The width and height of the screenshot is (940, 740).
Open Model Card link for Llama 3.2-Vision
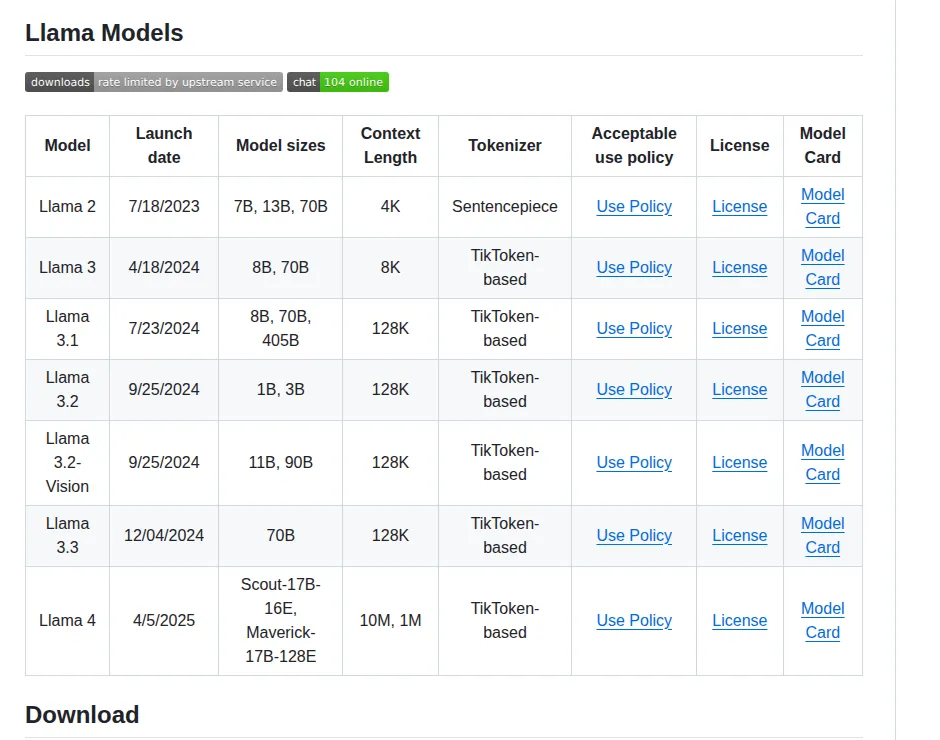click(x=822, y=463)
